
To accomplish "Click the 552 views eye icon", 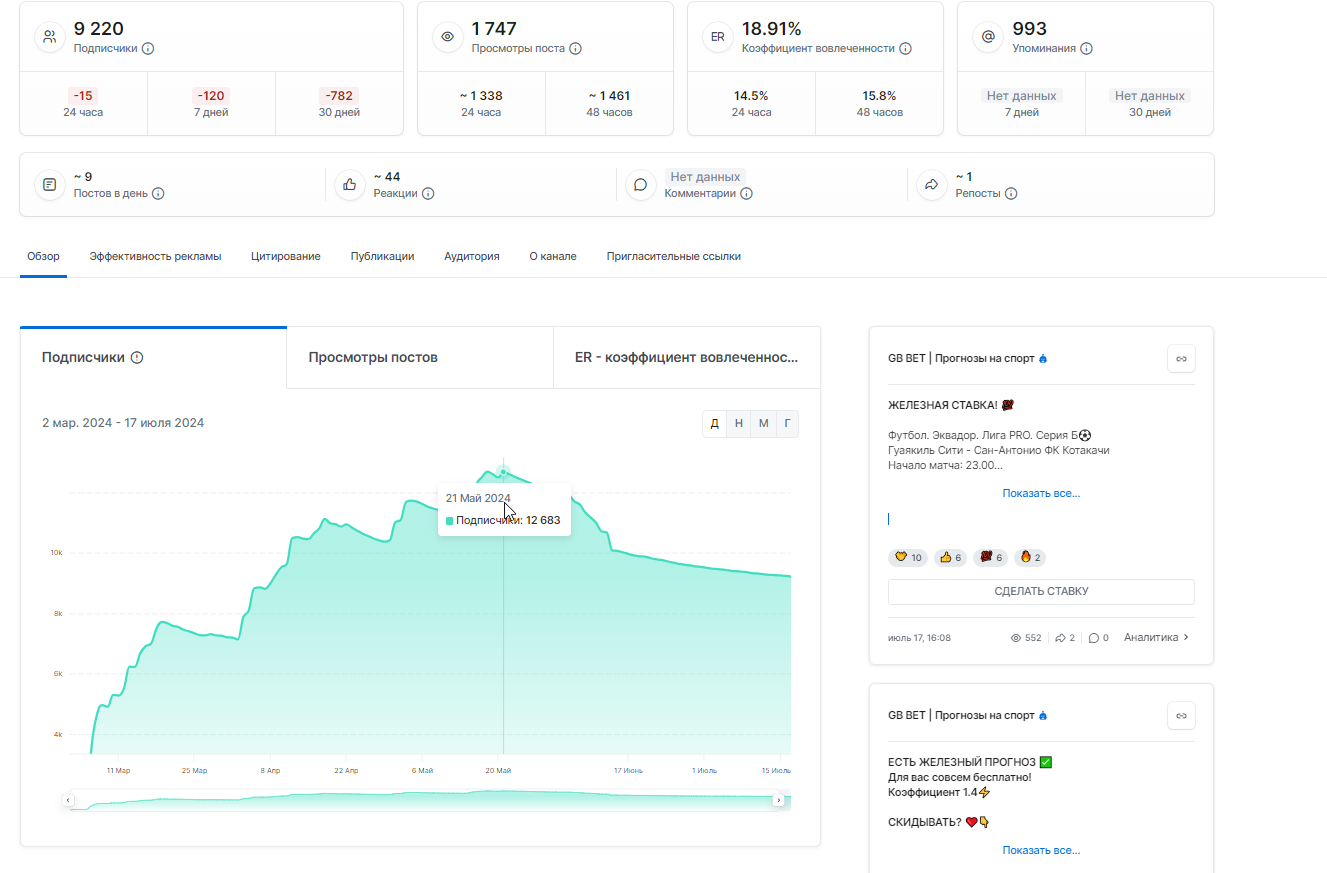I will (1016, 637).
